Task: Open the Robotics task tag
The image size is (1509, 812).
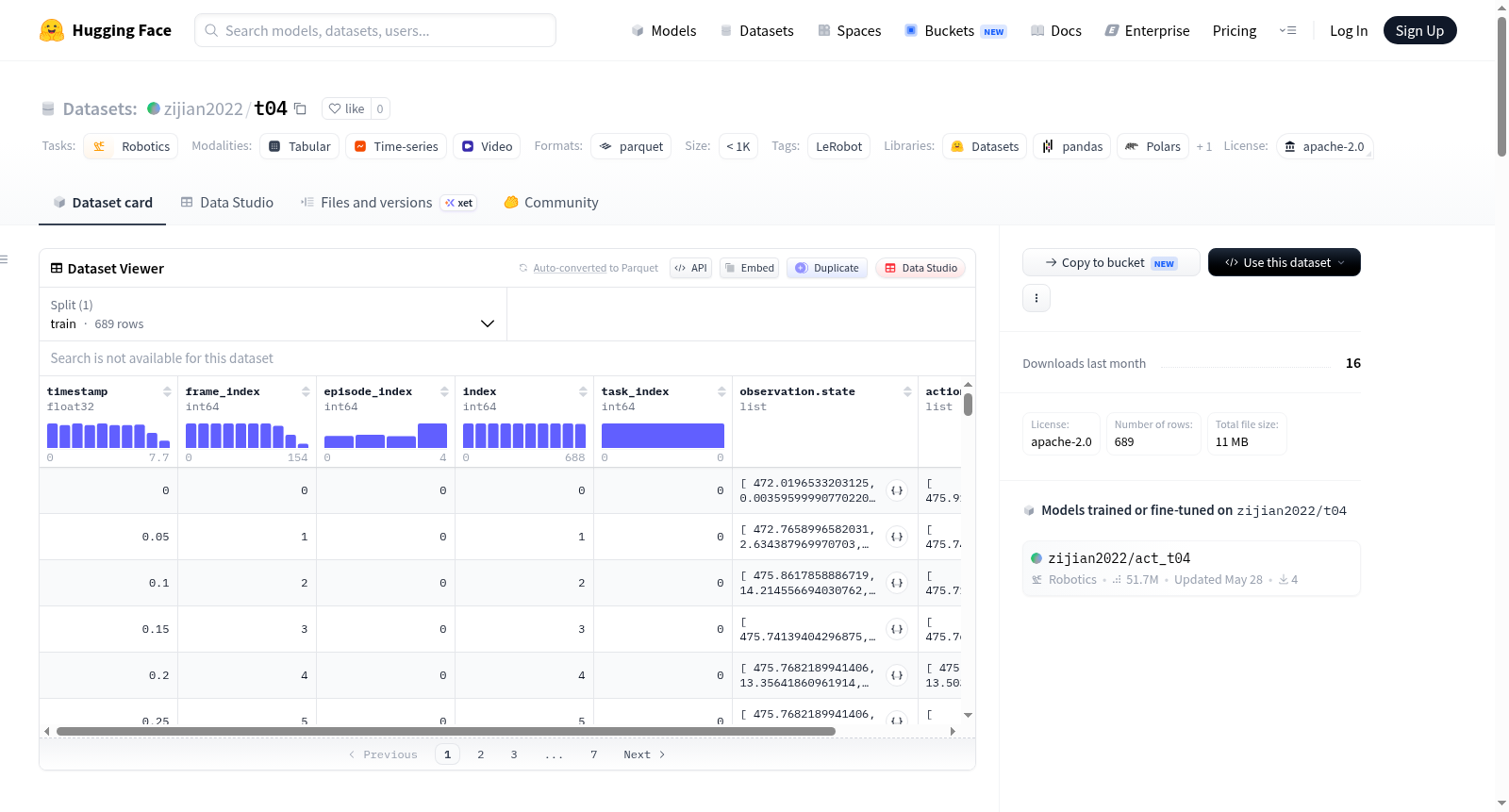Action: (131, 146)
